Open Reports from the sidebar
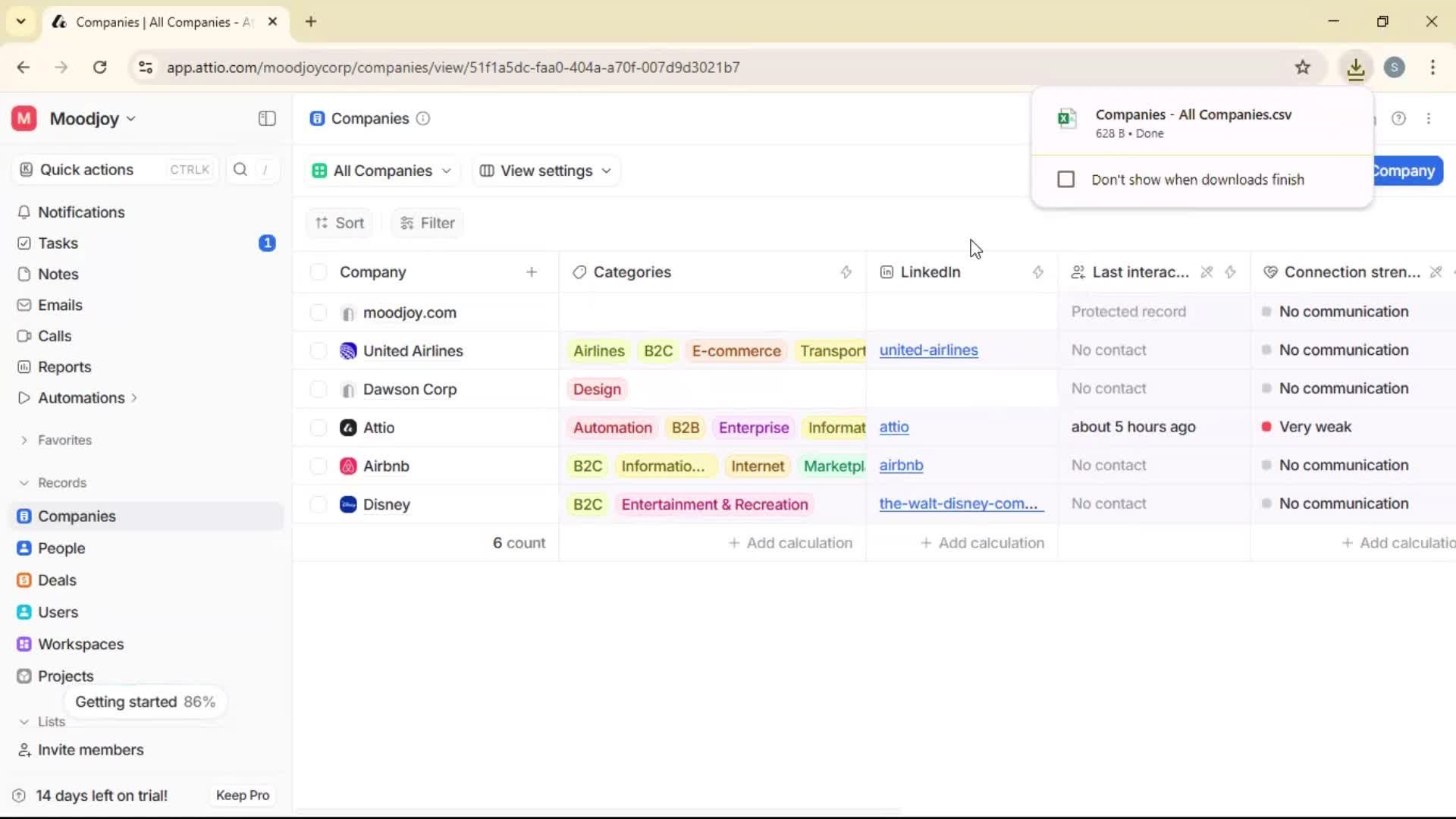This screenshot has width=1456, height=819. 64,366
